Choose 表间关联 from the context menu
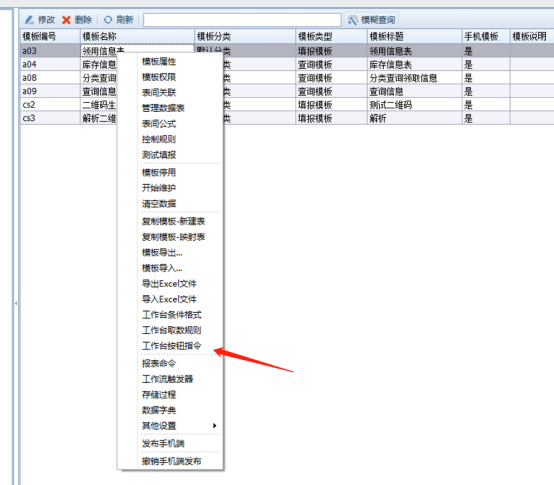This screenshot has height=485, width=554. point(159,93)
